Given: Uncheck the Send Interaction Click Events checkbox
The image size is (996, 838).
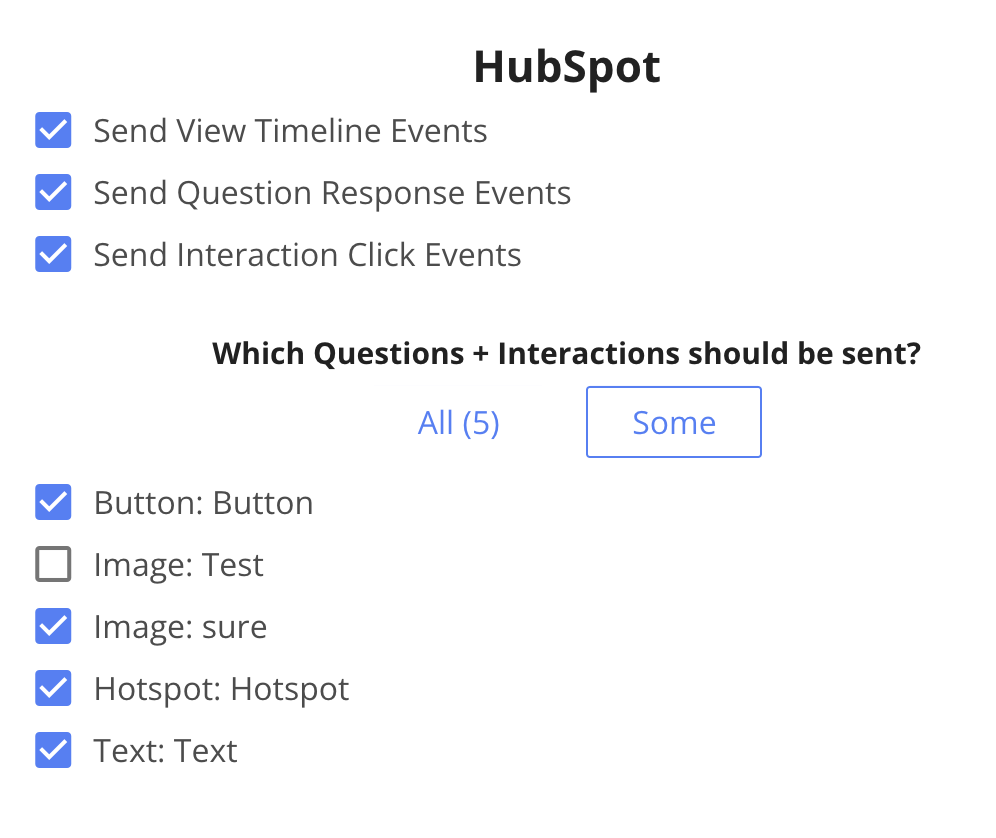Looking at the screenshot, I should point(53,255).
